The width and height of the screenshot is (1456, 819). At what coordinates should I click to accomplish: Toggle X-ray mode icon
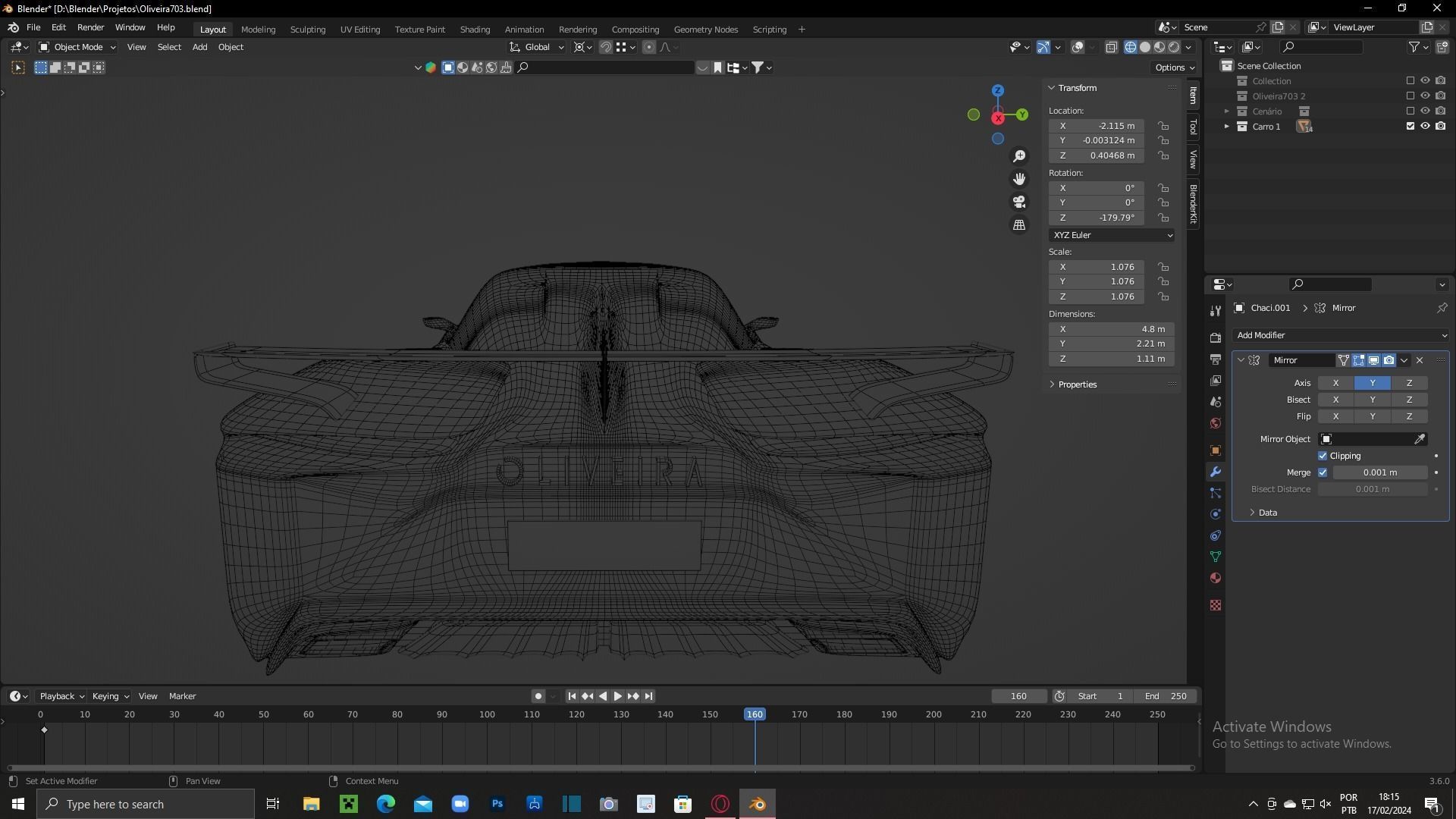click(1111, 47)
